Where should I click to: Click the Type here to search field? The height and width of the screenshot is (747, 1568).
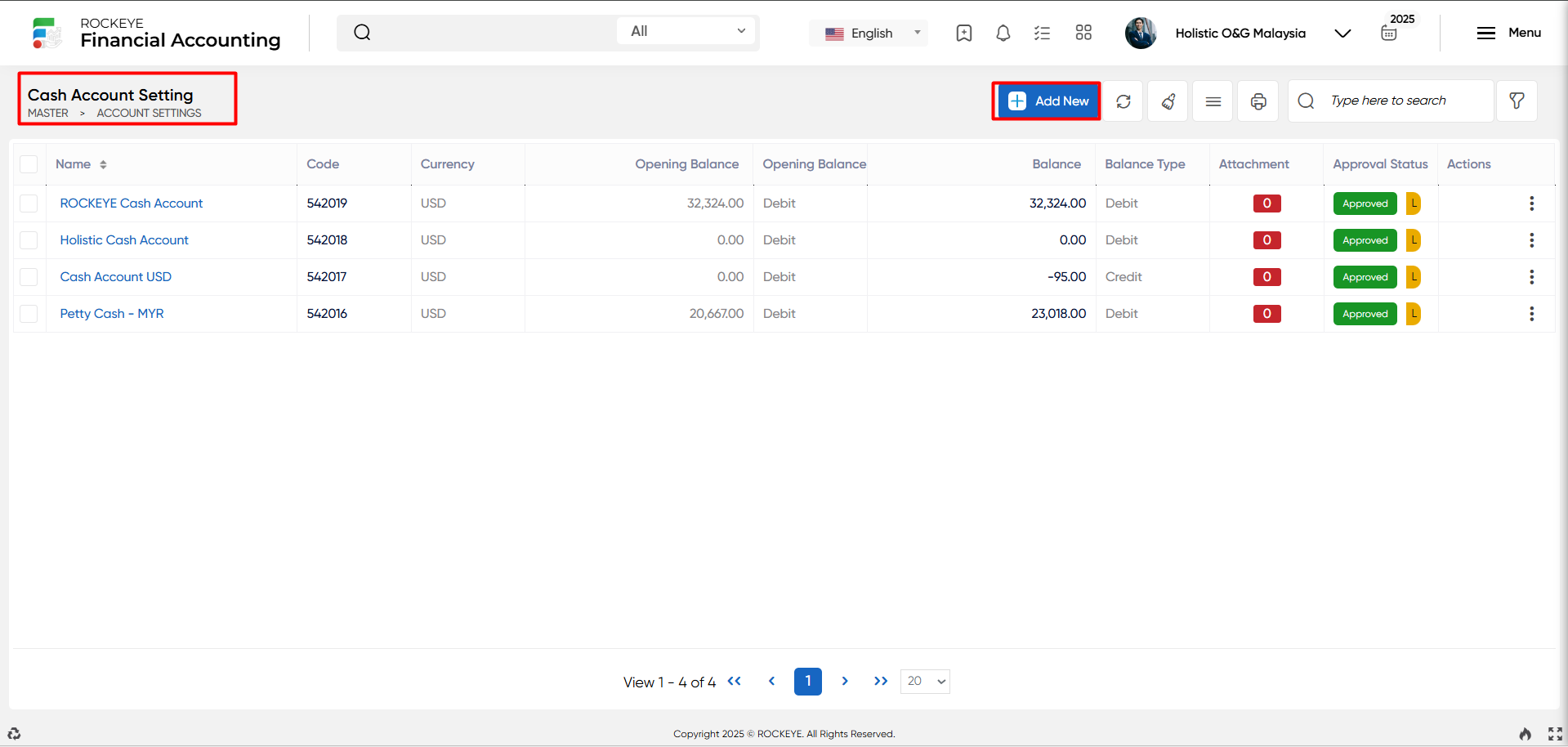1391,101
